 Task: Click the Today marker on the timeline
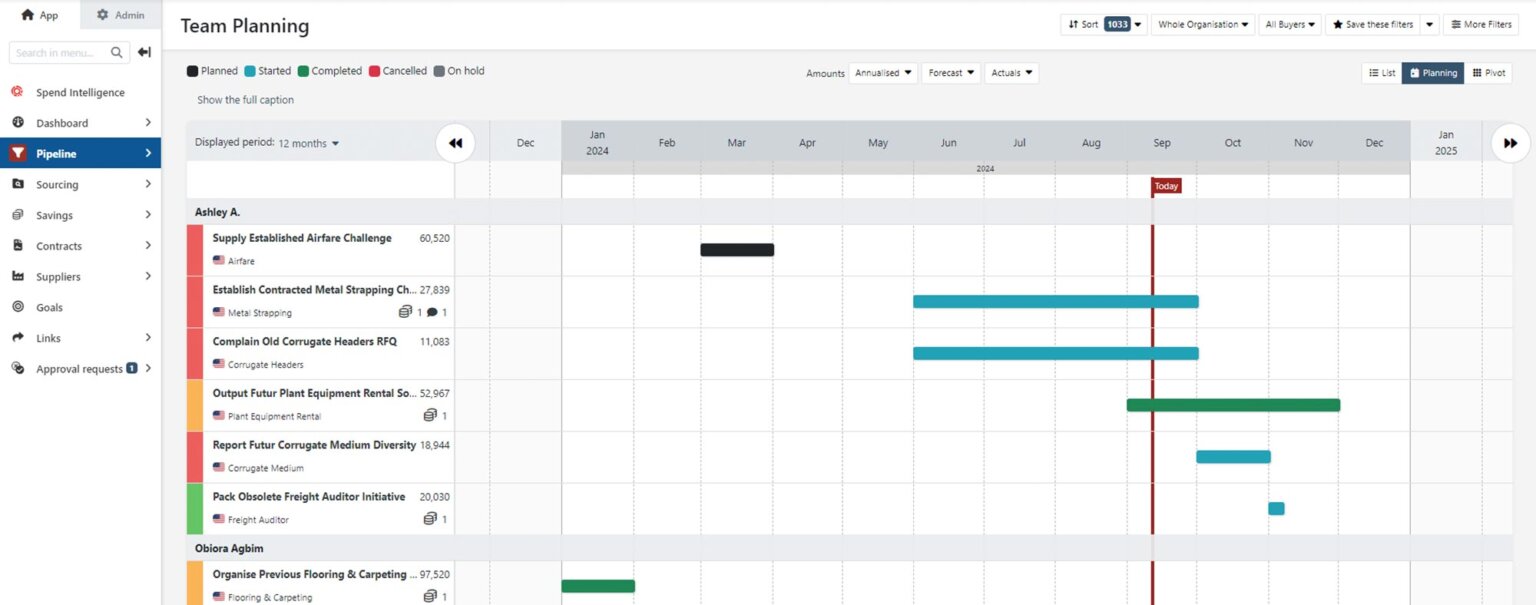[x=1166, y=185]
